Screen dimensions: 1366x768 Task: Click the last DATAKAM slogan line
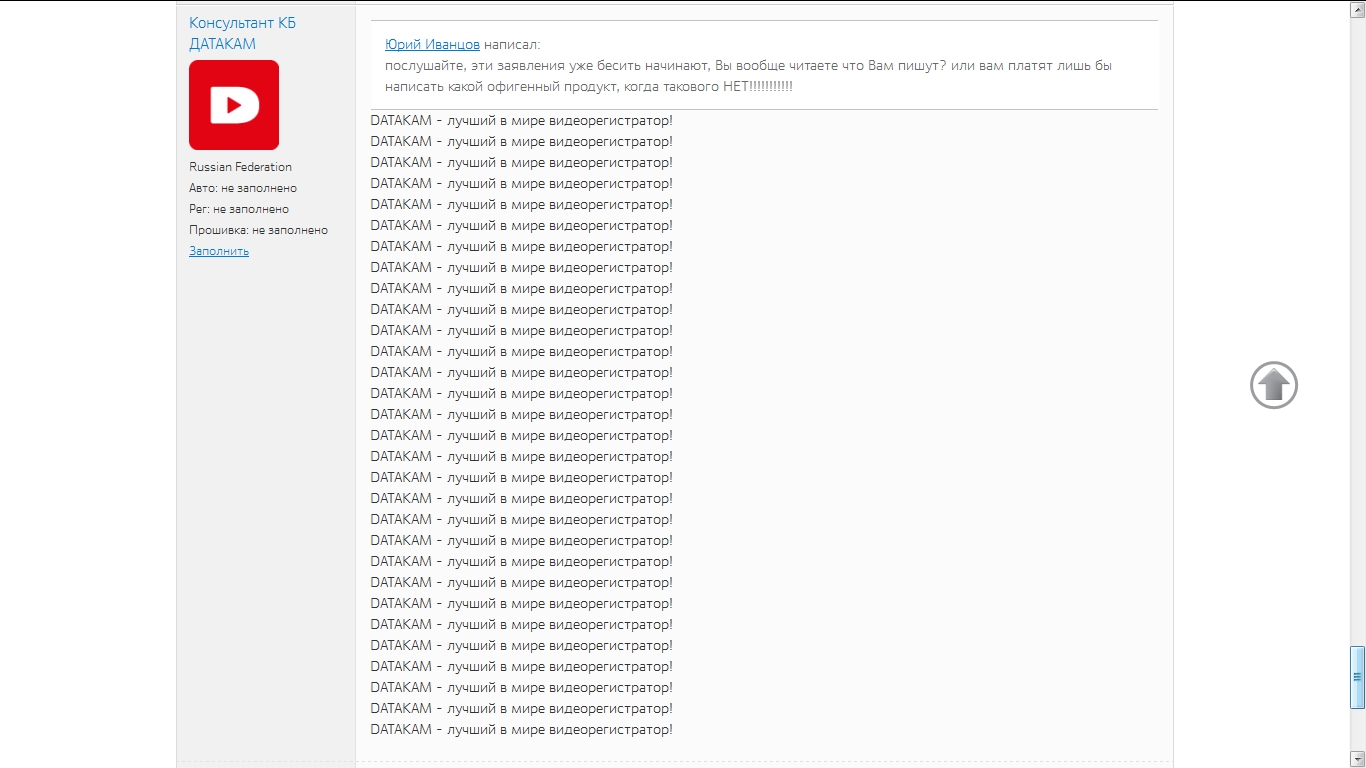pos(521,729)
